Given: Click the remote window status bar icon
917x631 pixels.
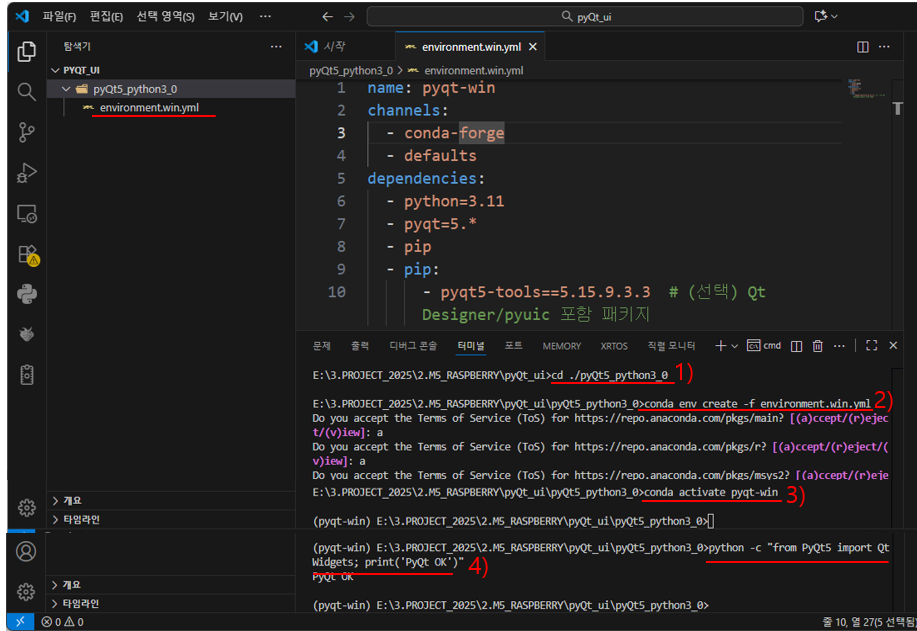Looking at the screenshot, I should click(21, 622).
